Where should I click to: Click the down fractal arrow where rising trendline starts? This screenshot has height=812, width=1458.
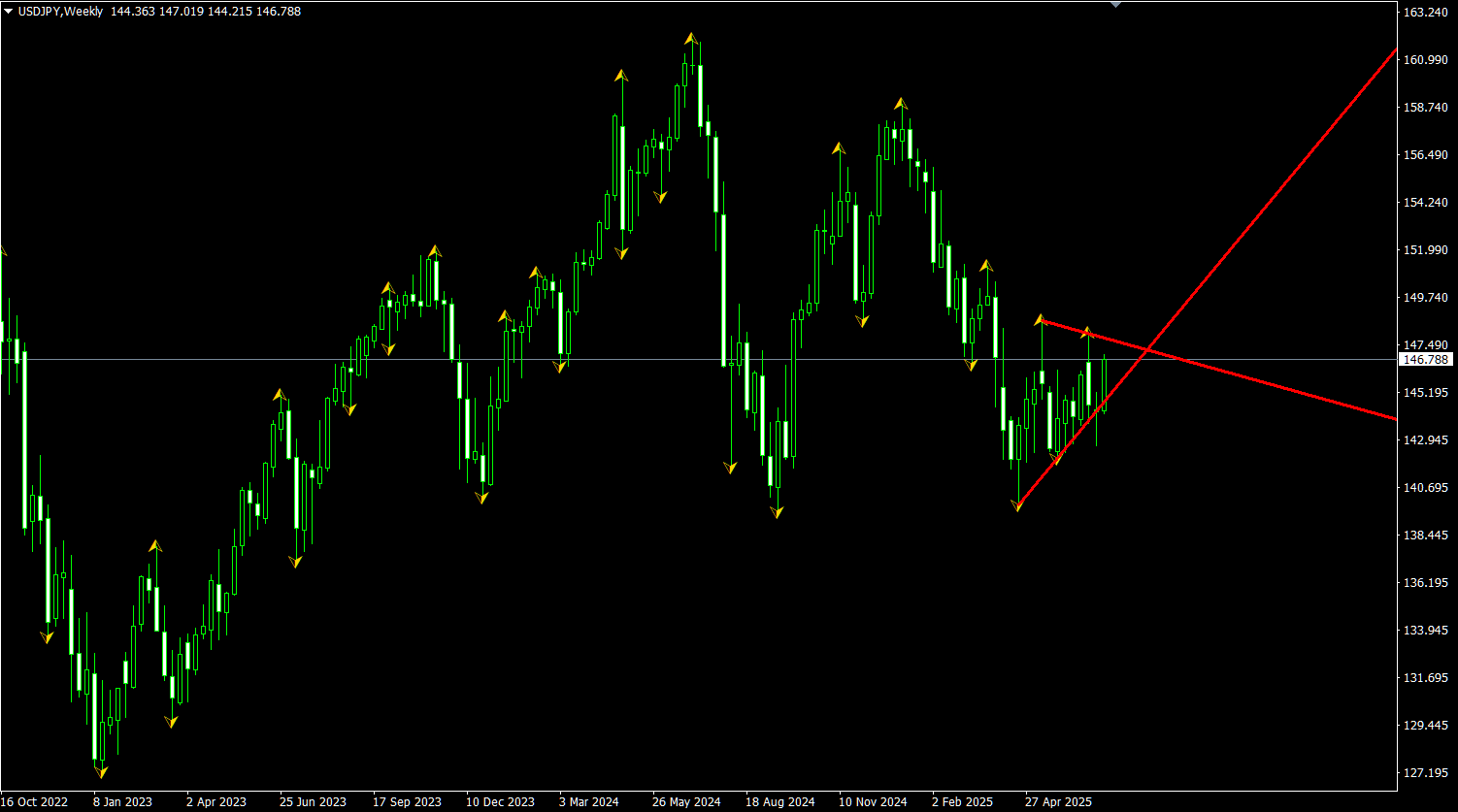(1018, 504)
